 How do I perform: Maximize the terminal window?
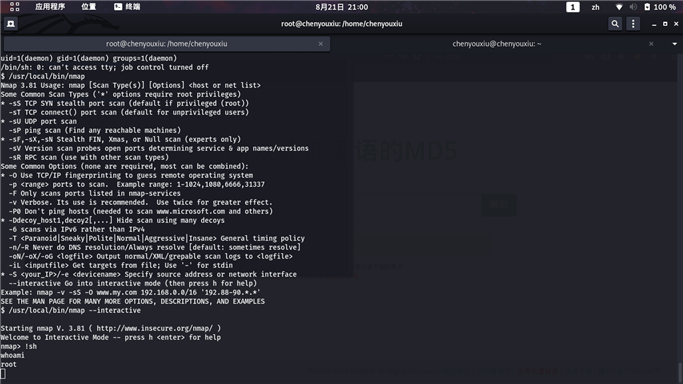[x=665, y=24]
